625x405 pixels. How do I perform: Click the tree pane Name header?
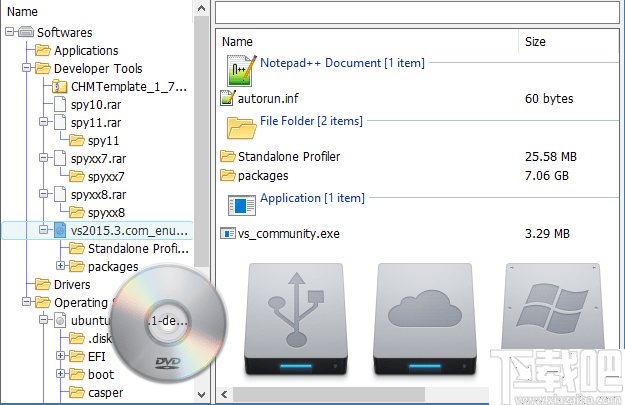(22, 12)
